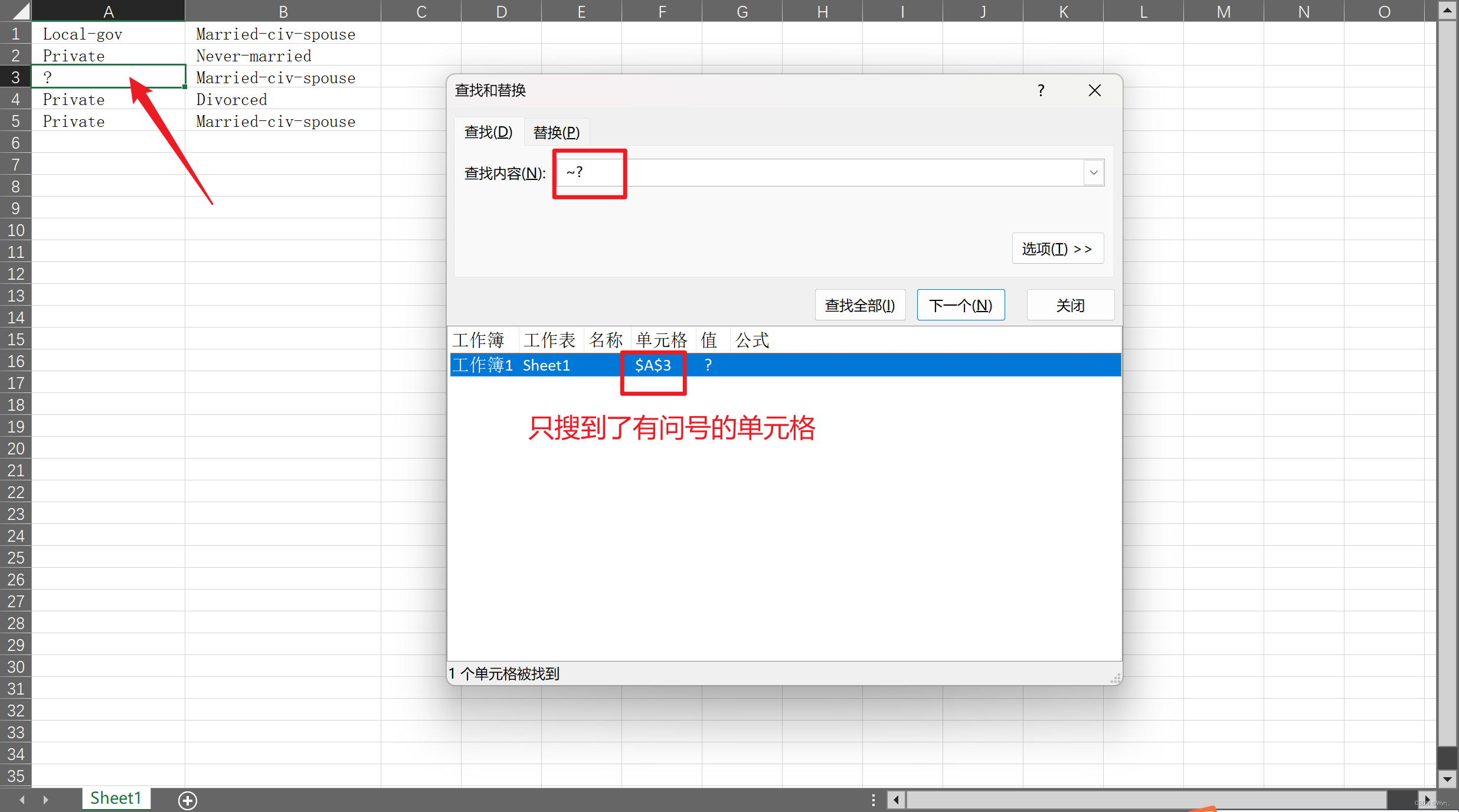Click the 单元格 column header in results
This screenshot has width=1459, height=812.
[662, 340]
